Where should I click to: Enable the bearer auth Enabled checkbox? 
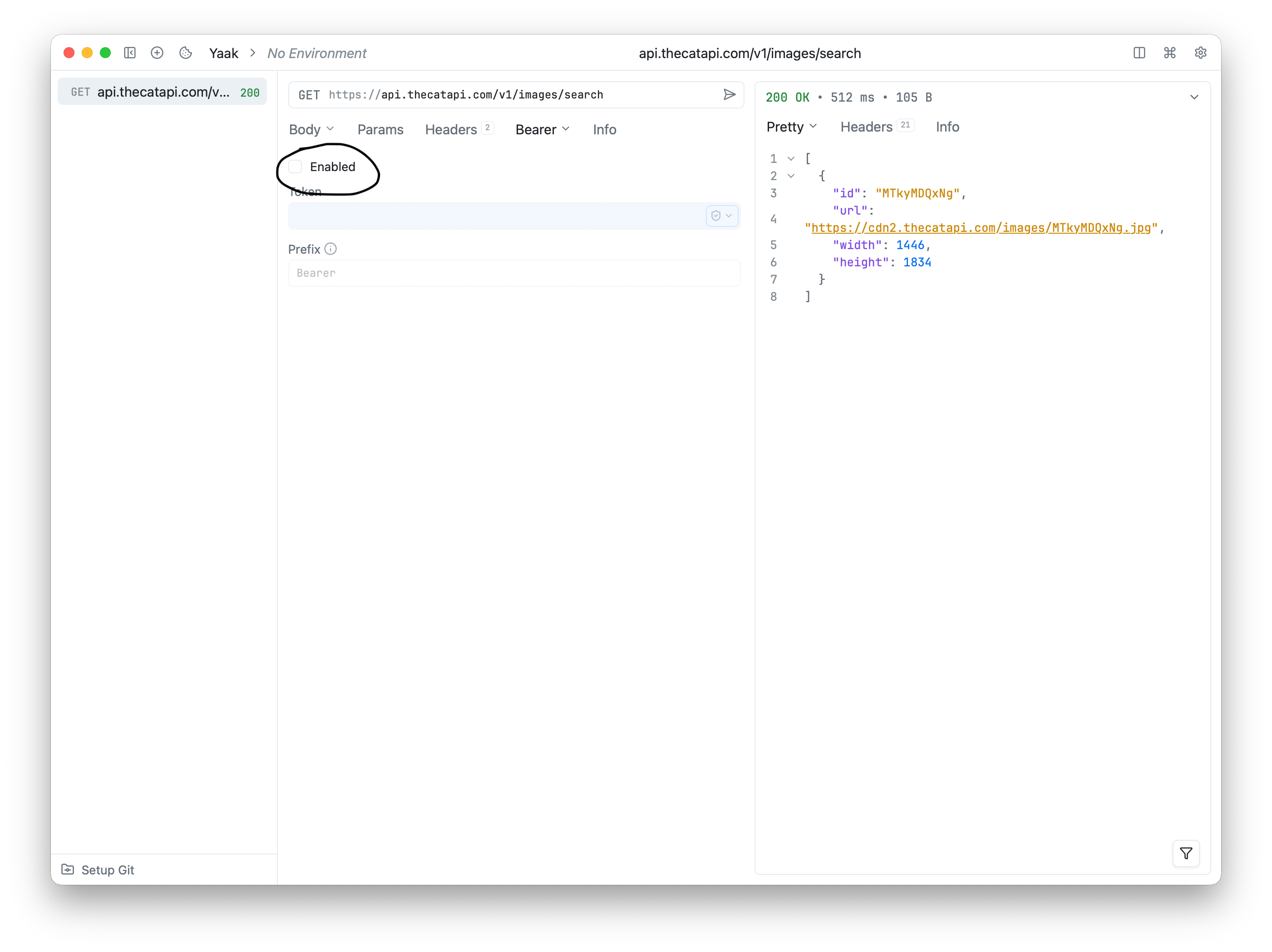tap(296, 167)
